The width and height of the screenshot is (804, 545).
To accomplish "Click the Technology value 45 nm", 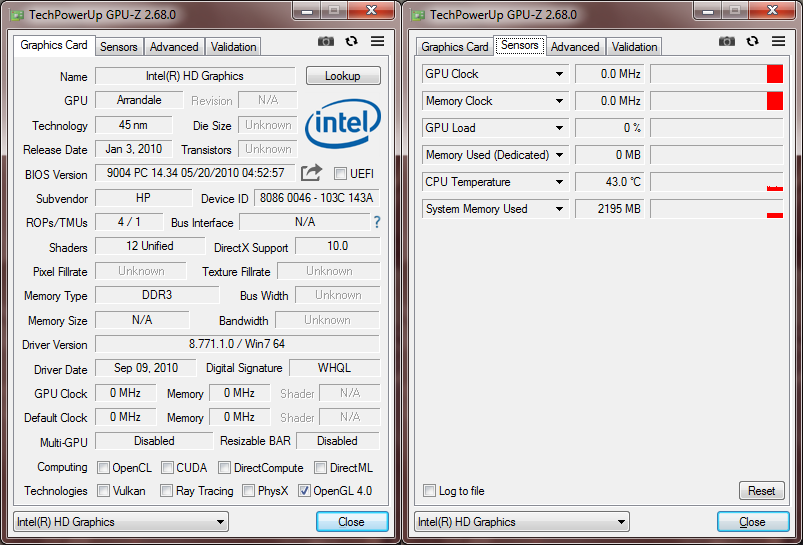I will pos(133,125).
